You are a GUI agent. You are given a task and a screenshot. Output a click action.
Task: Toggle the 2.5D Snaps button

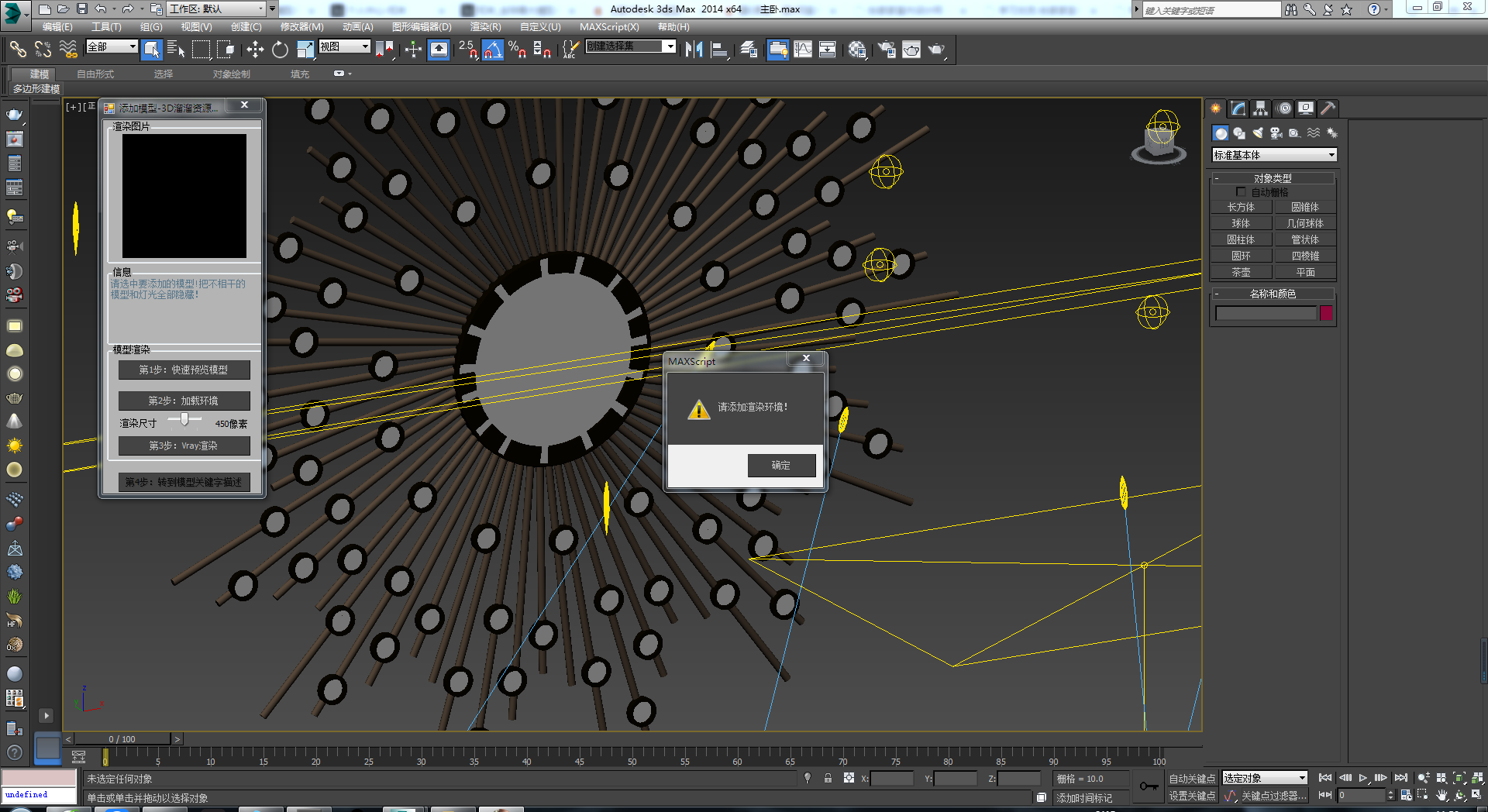pos(468,50)
